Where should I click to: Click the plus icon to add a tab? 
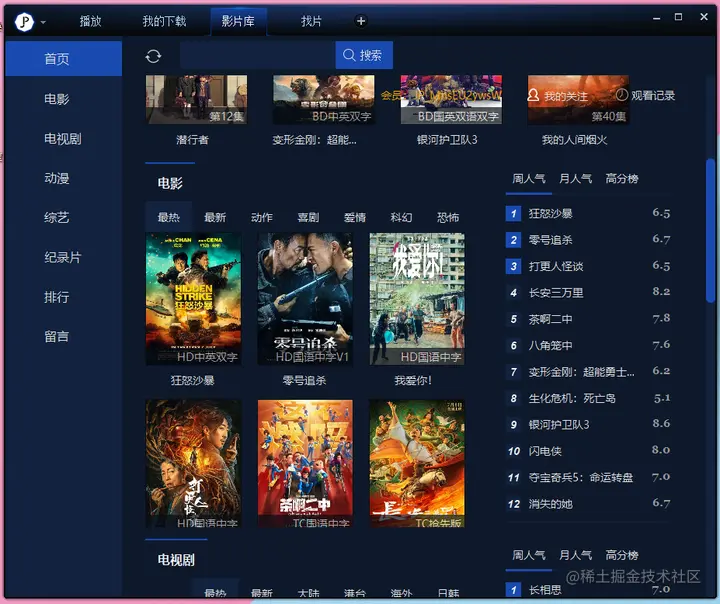coord(361,21)
